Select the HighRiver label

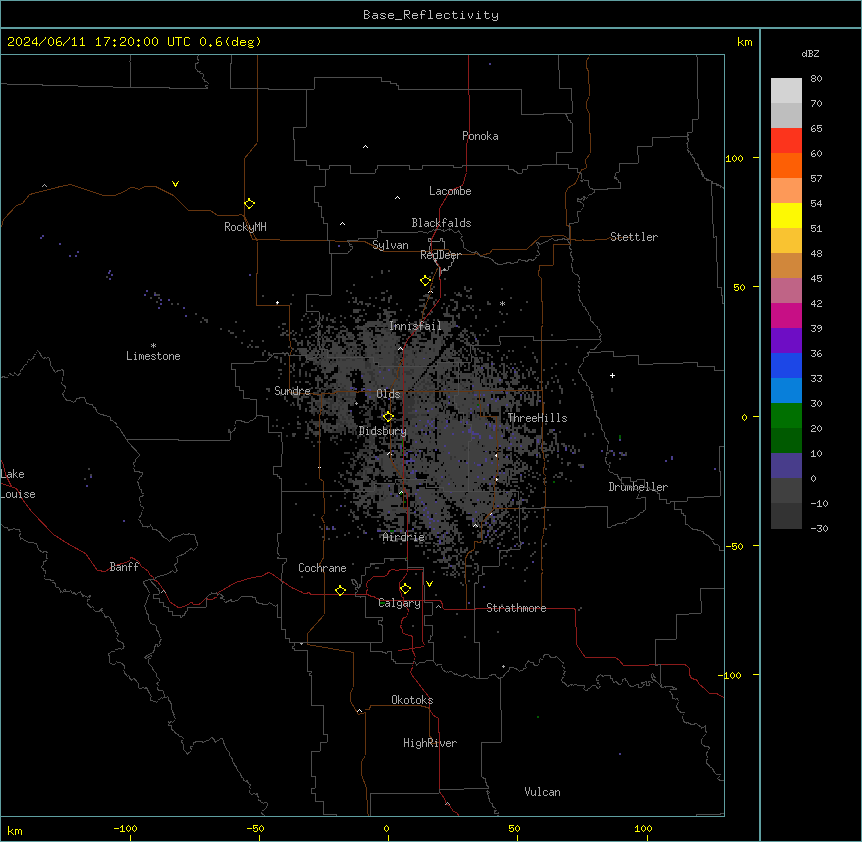point(430,743)
